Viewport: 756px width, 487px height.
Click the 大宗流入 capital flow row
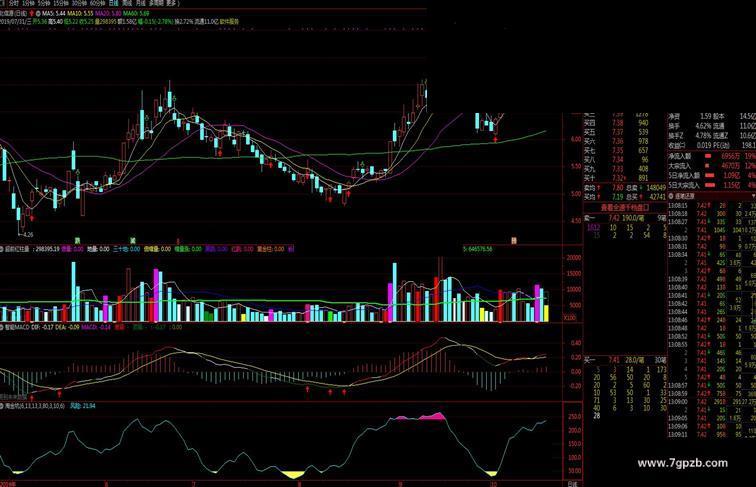[x=712, y=166]
